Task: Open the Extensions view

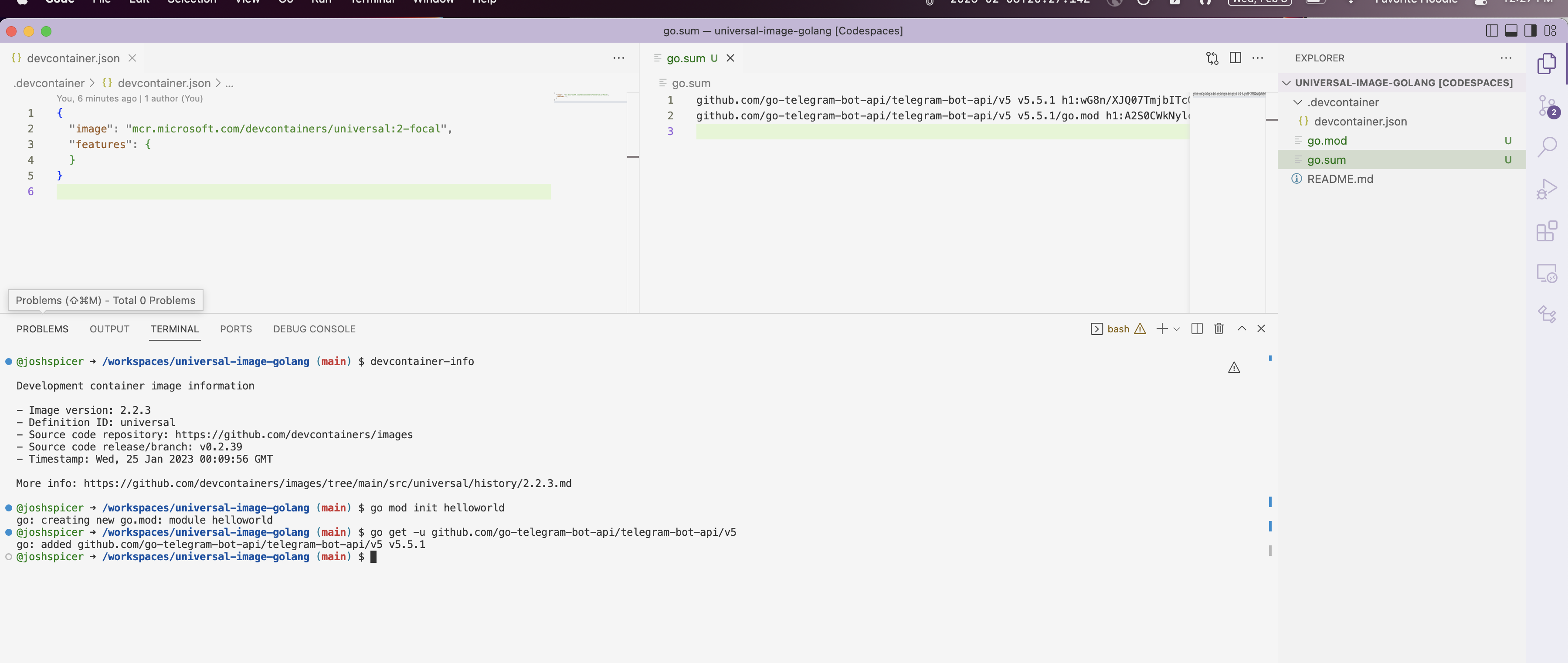Action: click(1547, 231)
